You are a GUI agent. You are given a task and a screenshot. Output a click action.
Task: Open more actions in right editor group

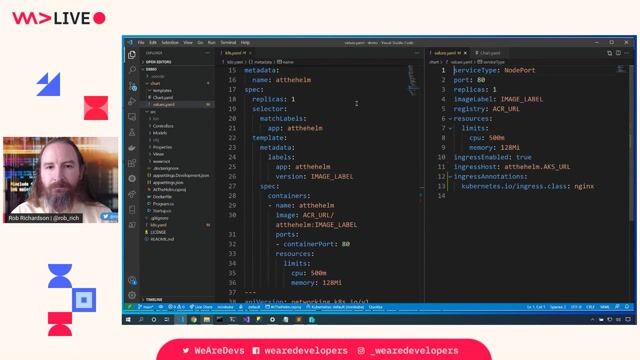coord(627,53)
